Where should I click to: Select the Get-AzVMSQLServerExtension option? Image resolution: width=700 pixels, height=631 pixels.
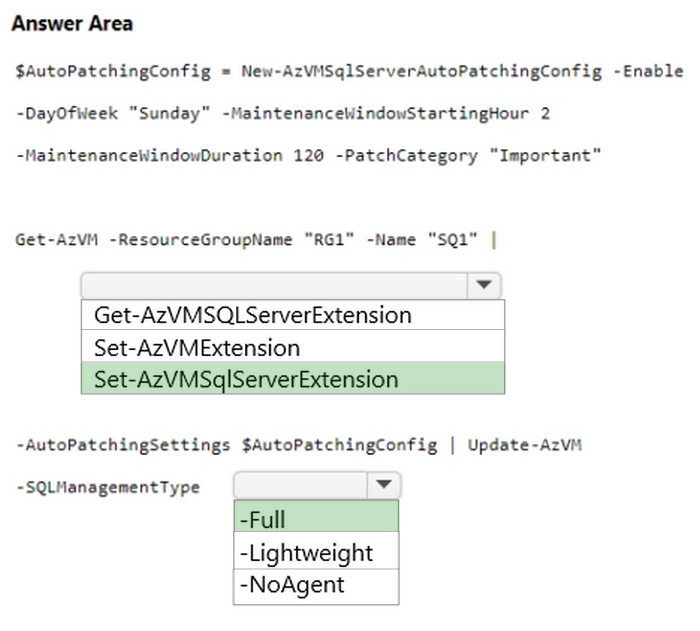(x=253, y=315)
